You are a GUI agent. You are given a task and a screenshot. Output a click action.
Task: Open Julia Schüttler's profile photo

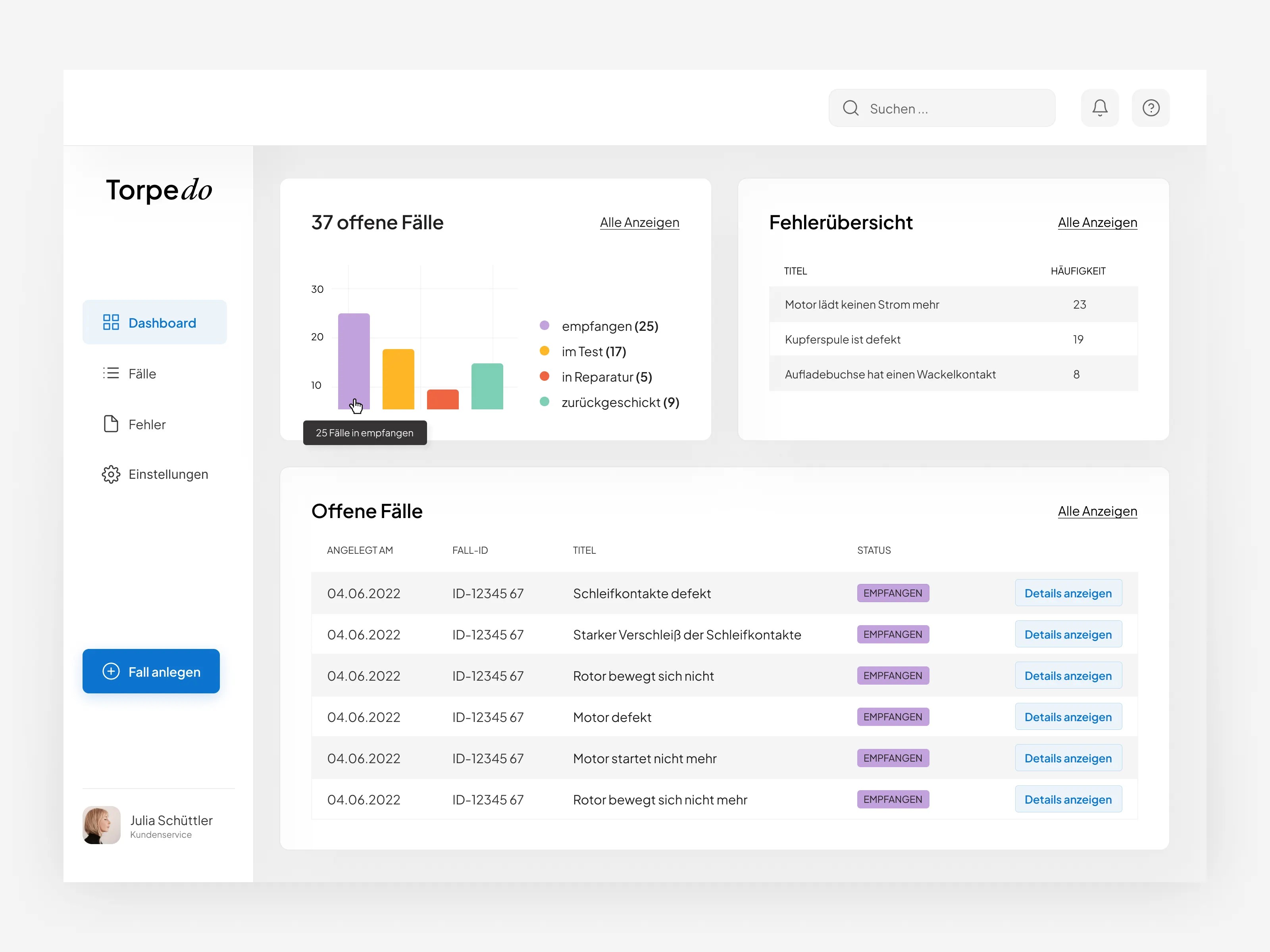[x=101, y=825]
